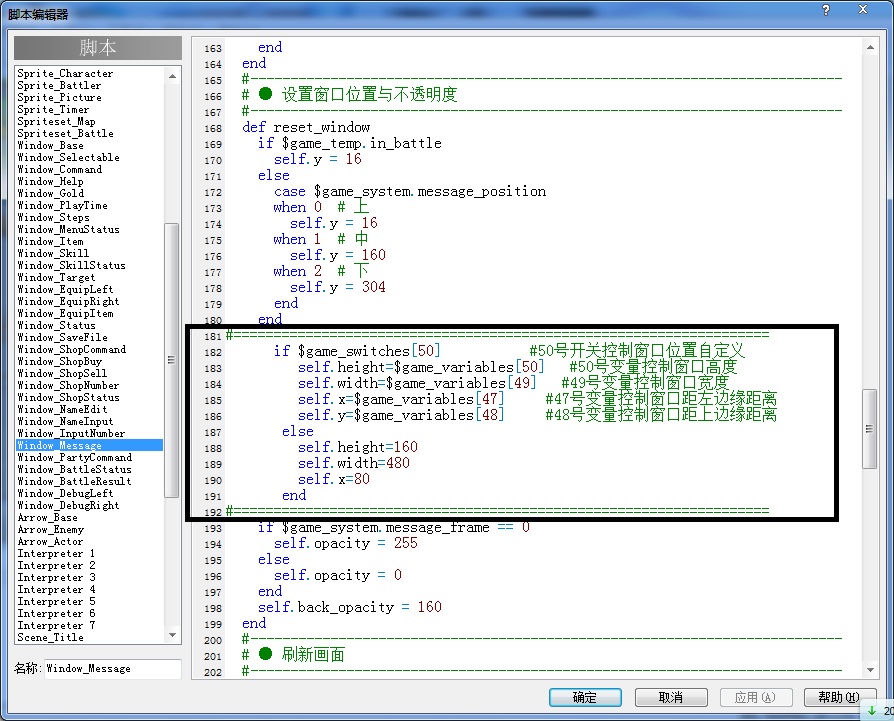This screenshot has height=721, width=894.
Task: Click the code editor vertical scrollbar thumb
Action: coord(869,429)
